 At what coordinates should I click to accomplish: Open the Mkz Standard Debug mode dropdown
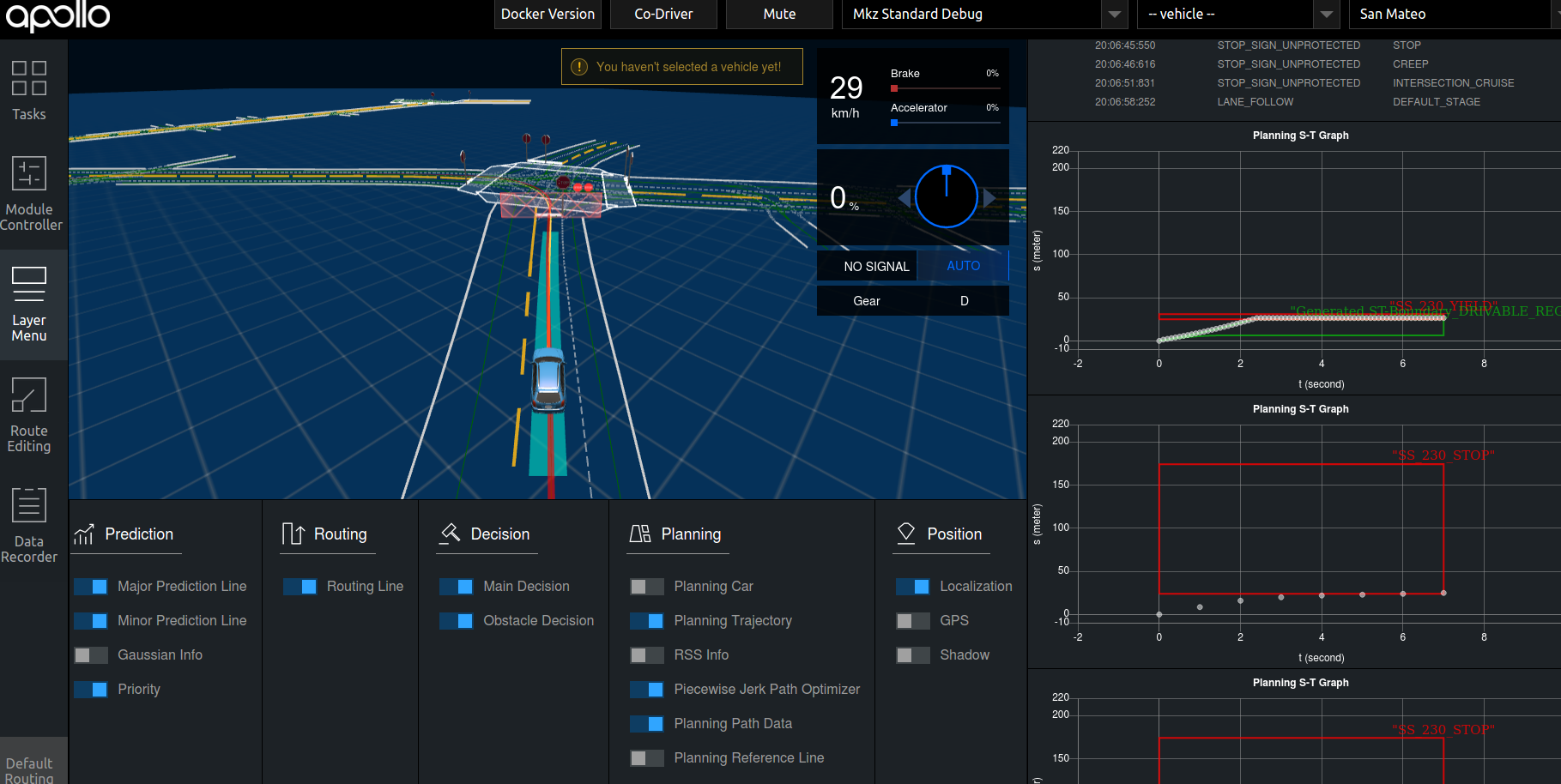pos(984,14)
